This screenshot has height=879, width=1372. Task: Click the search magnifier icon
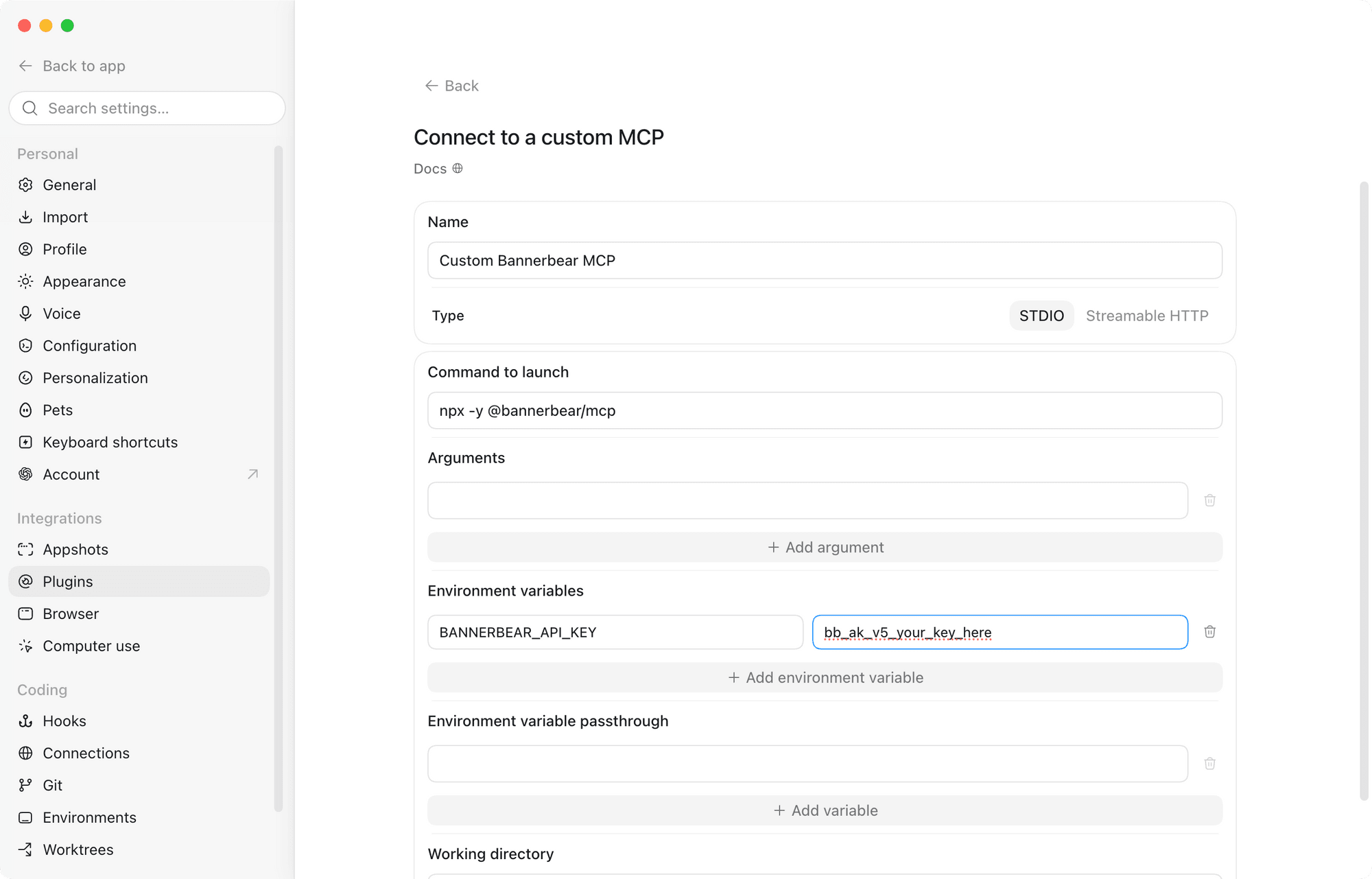[x=29, y=108]
